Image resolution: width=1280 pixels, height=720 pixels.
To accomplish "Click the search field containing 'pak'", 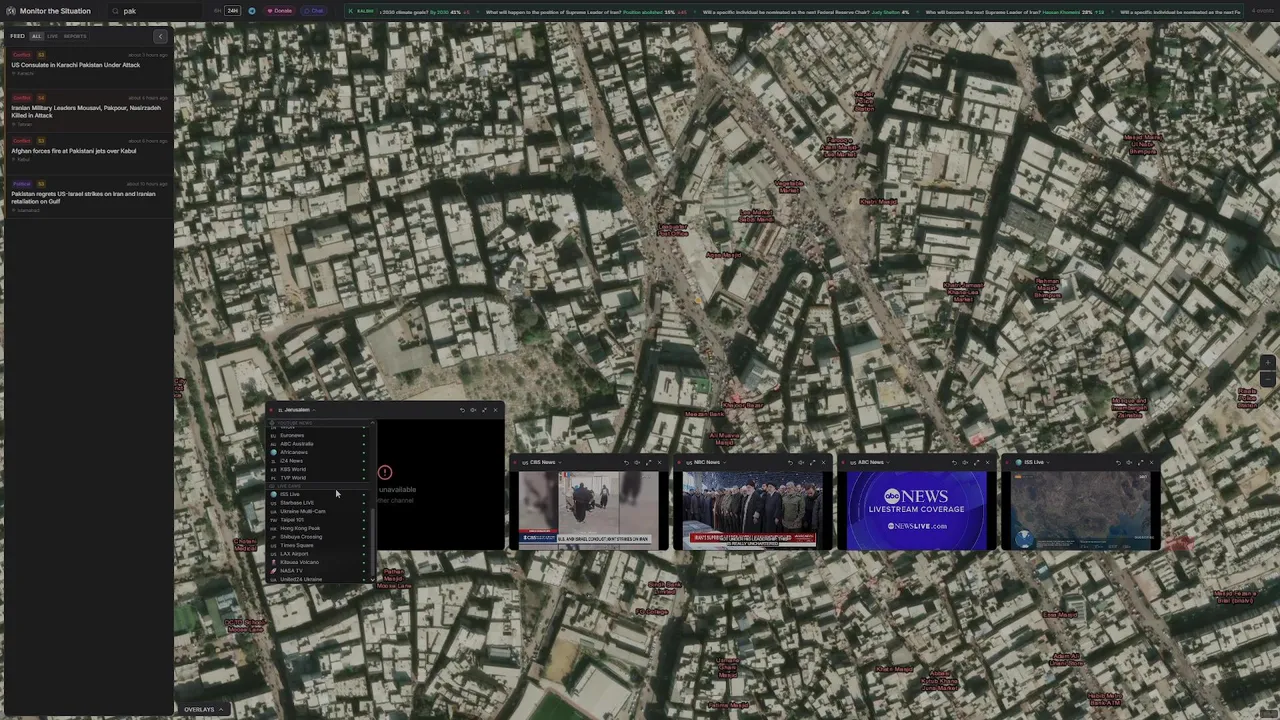I will tap(155, 11).
